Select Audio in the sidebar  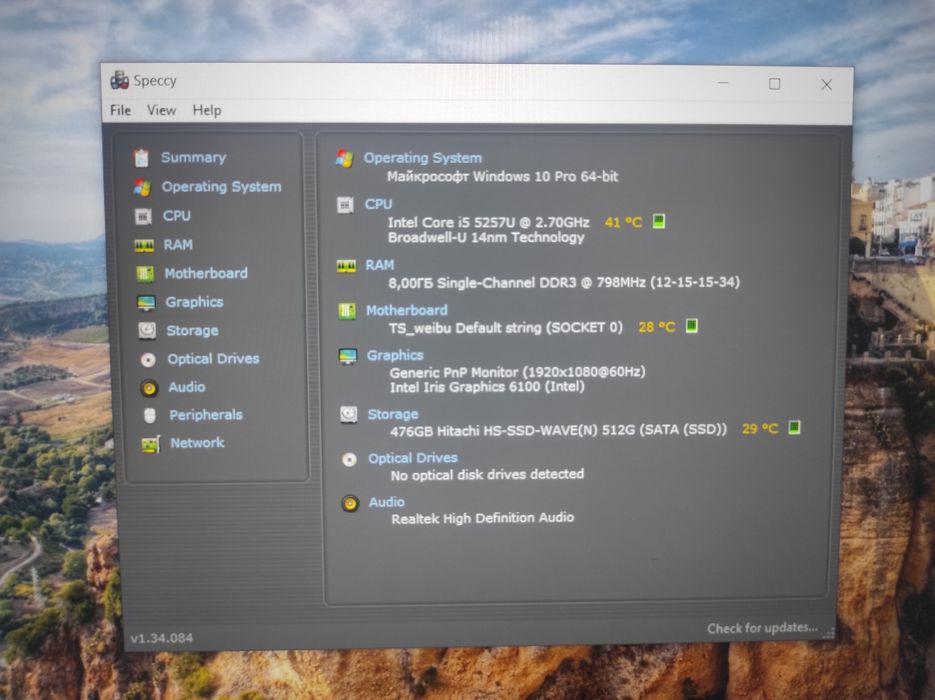pyautogui.click(x=187, y=387)
